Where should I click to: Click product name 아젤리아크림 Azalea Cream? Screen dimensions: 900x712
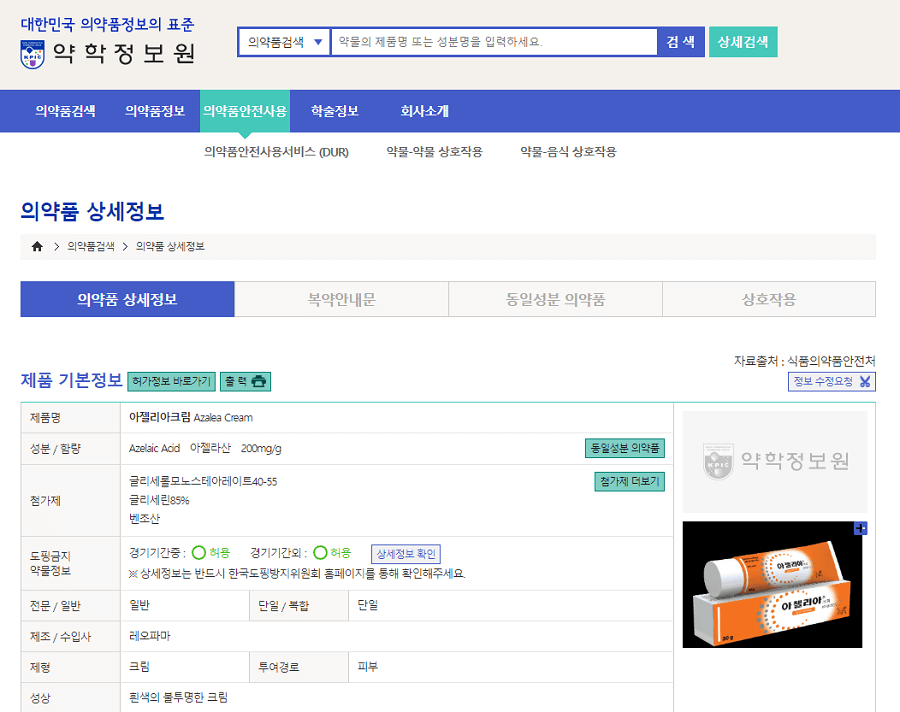[x=191, y=417]
